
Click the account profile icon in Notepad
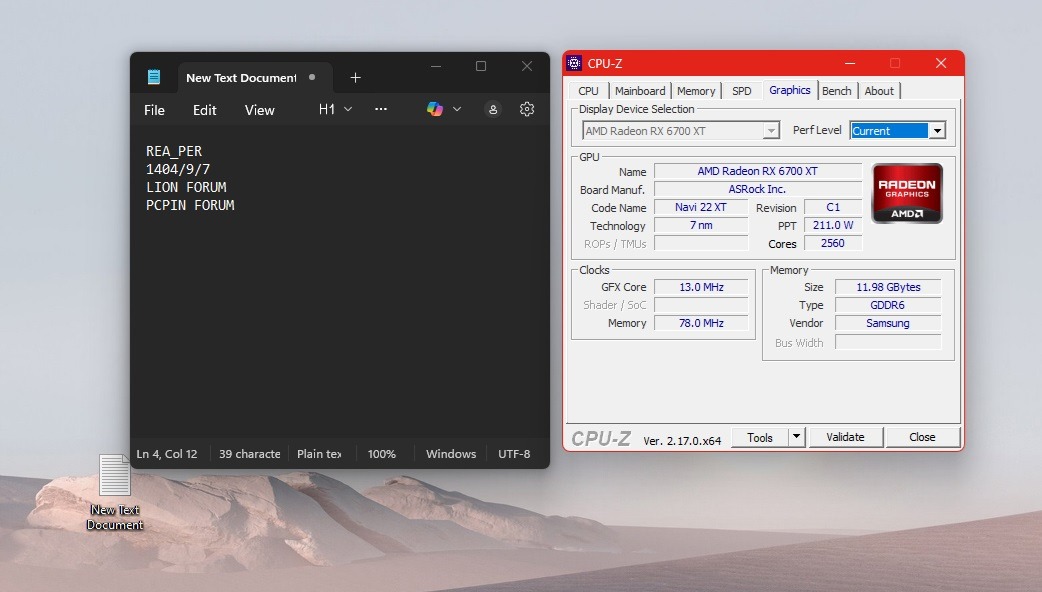pyautogui.click(x=492, y=110)
